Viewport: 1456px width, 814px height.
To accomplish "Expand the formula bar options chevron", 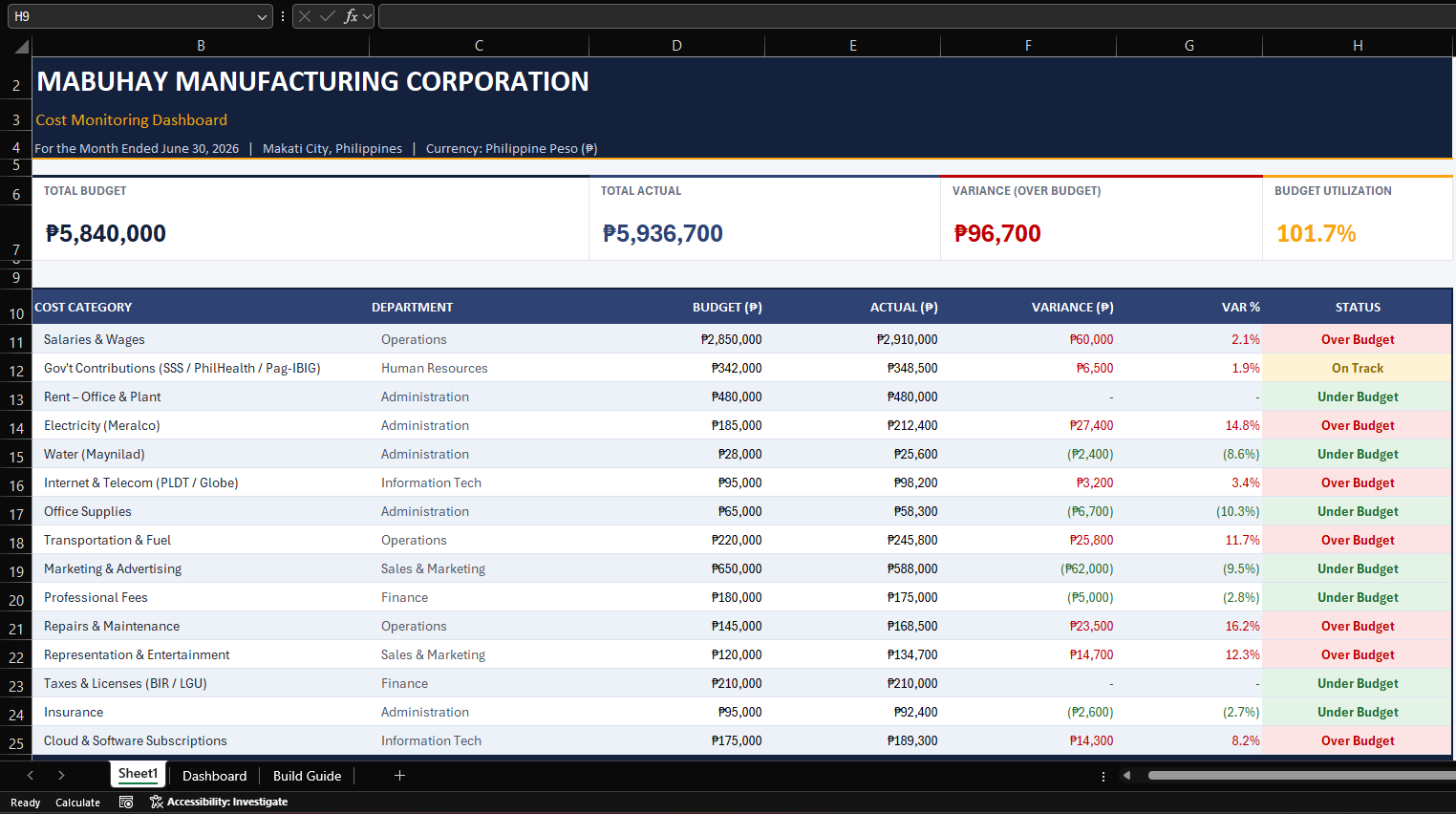I will 367,16.
